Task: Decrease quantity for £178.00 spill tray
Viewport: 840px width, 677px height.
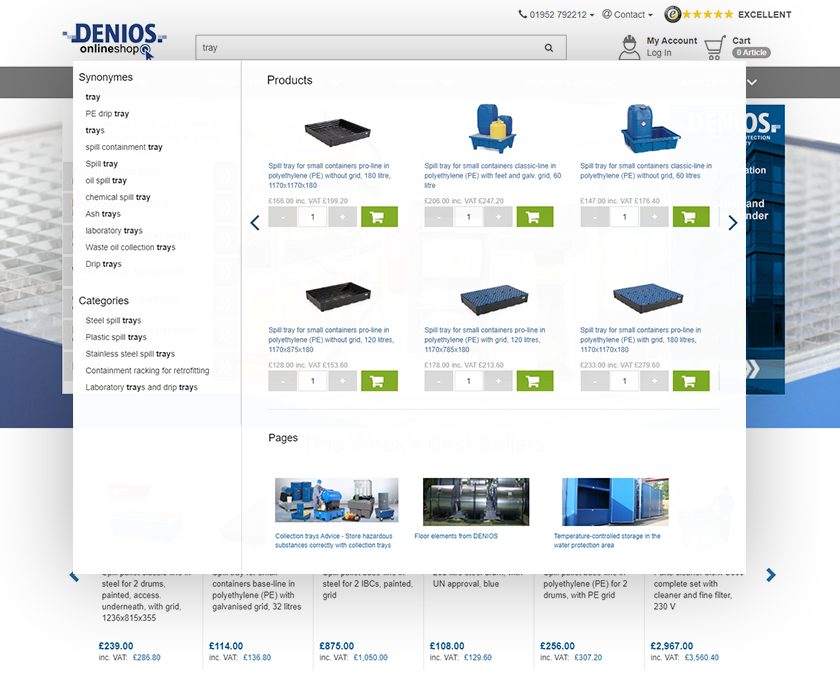Action: [x=438, y=381]
